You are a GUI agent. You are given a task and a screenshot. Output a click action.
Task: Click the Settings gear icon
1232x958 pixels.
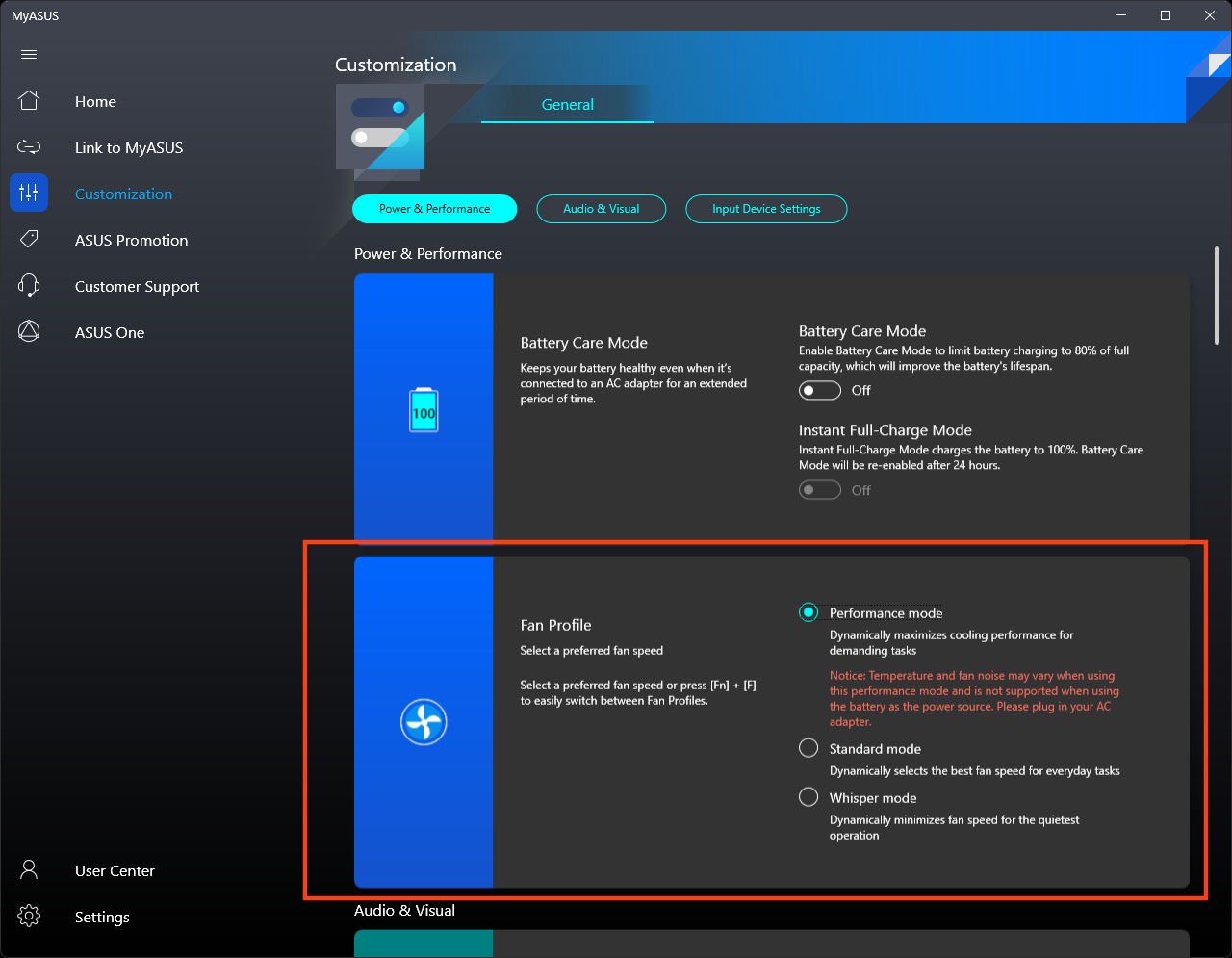29,917
